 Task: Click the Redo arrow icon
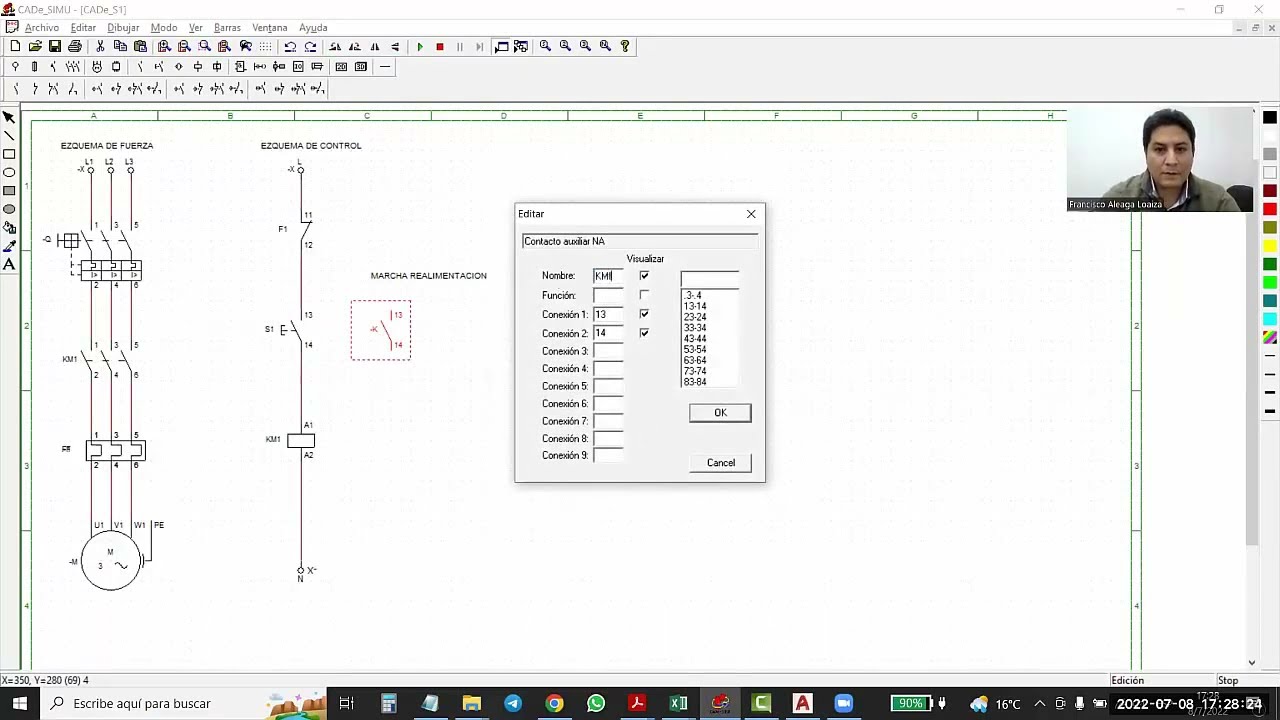click(x=310, y=46)
